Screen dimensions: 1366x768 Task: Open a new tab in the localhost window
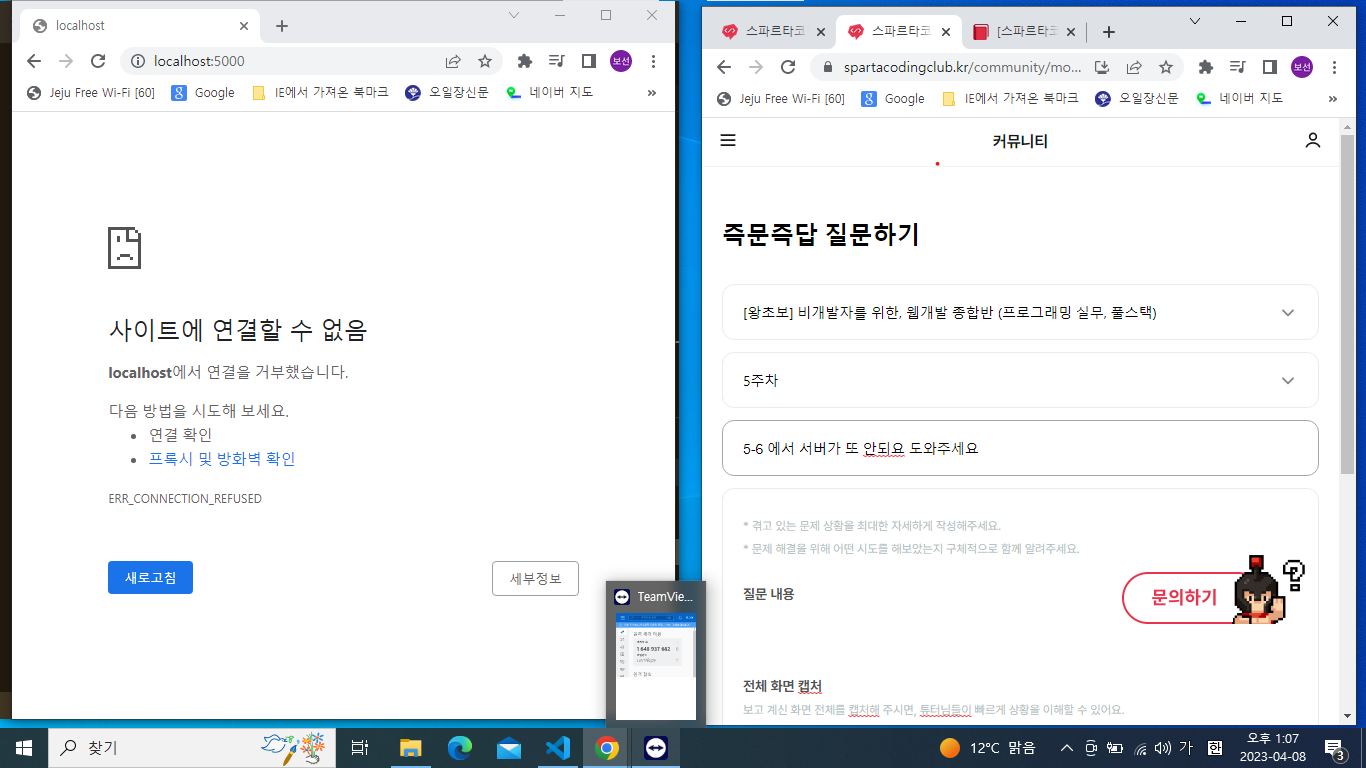(x=282, y=26)
